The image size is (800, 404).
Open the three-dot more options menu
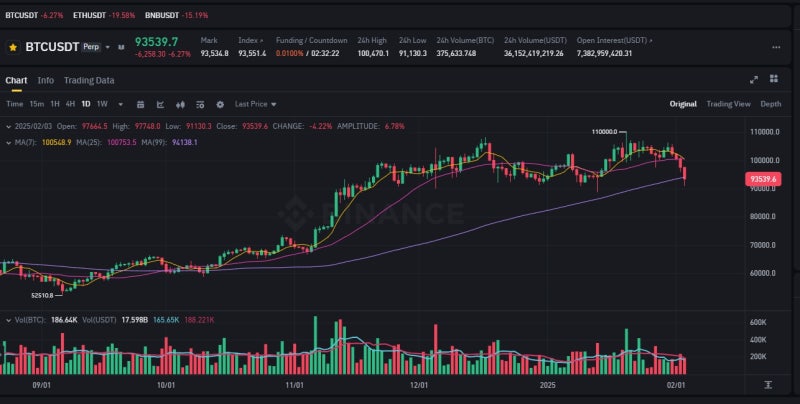(x=776, y=46)
